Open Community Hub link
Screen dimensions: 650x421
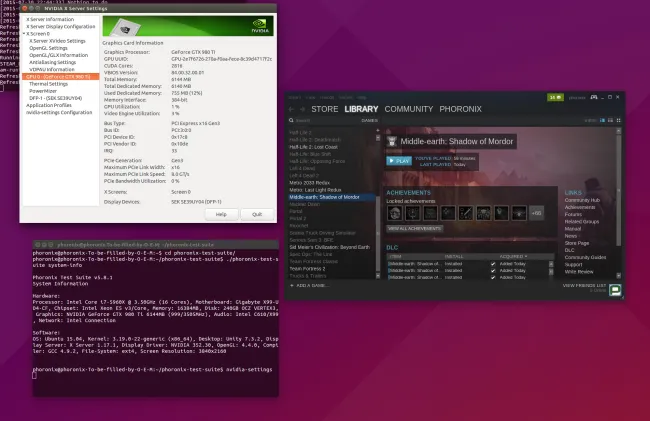582,200
